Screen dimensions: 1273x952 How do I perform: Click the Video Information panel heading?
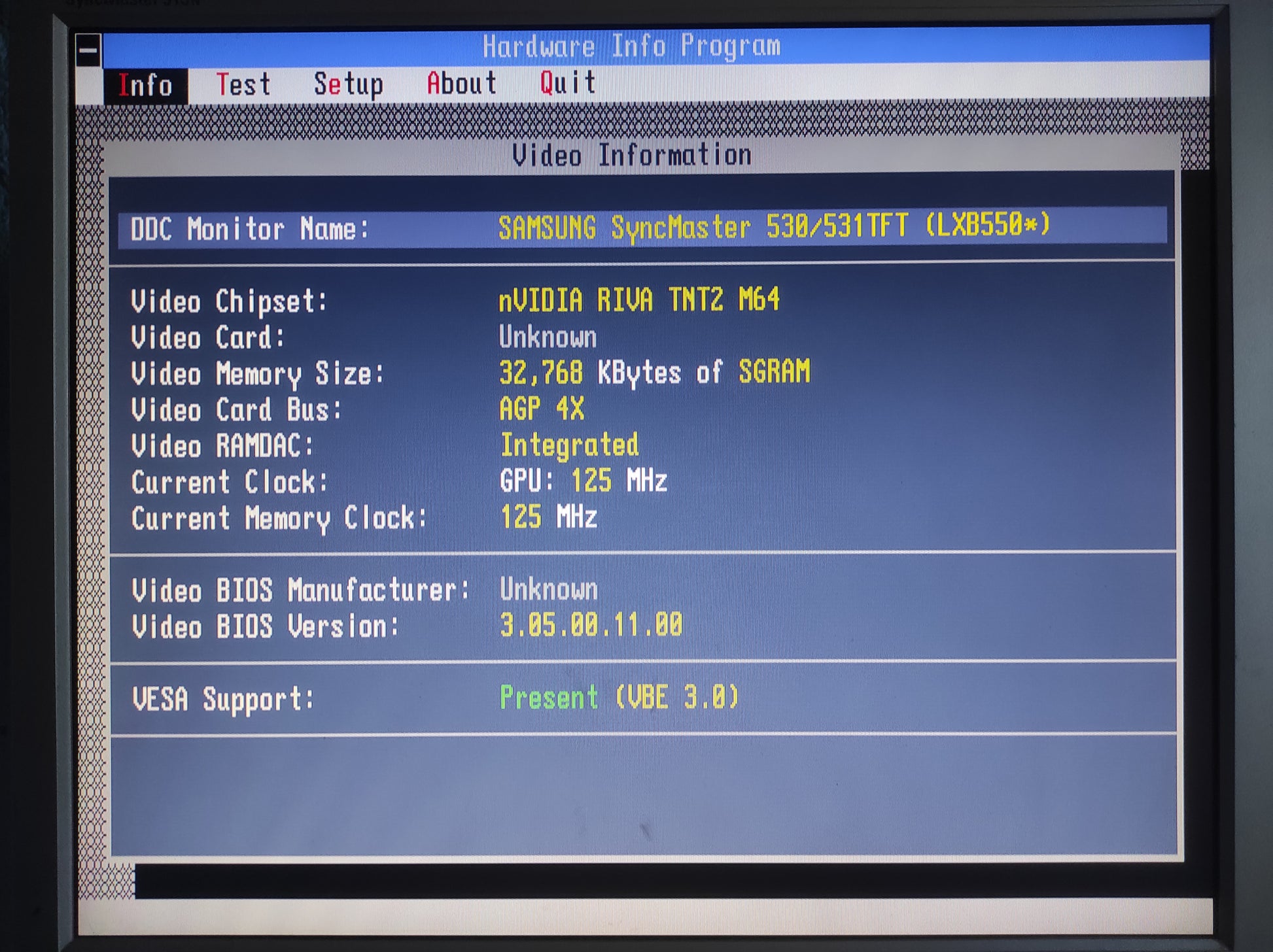pyautogui.click(x=631, y=156)
